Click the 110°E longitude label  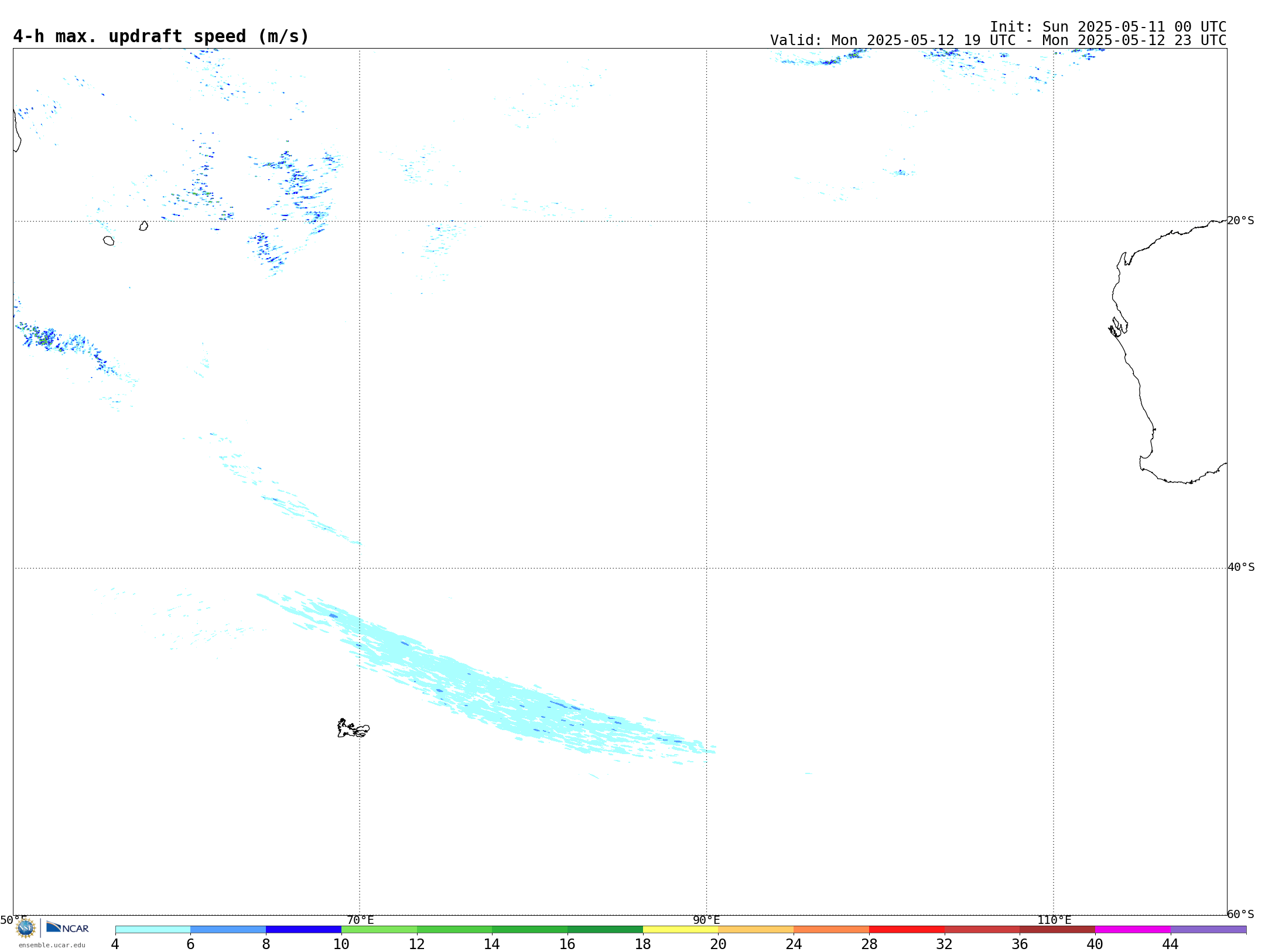[x=1054, y=920]
